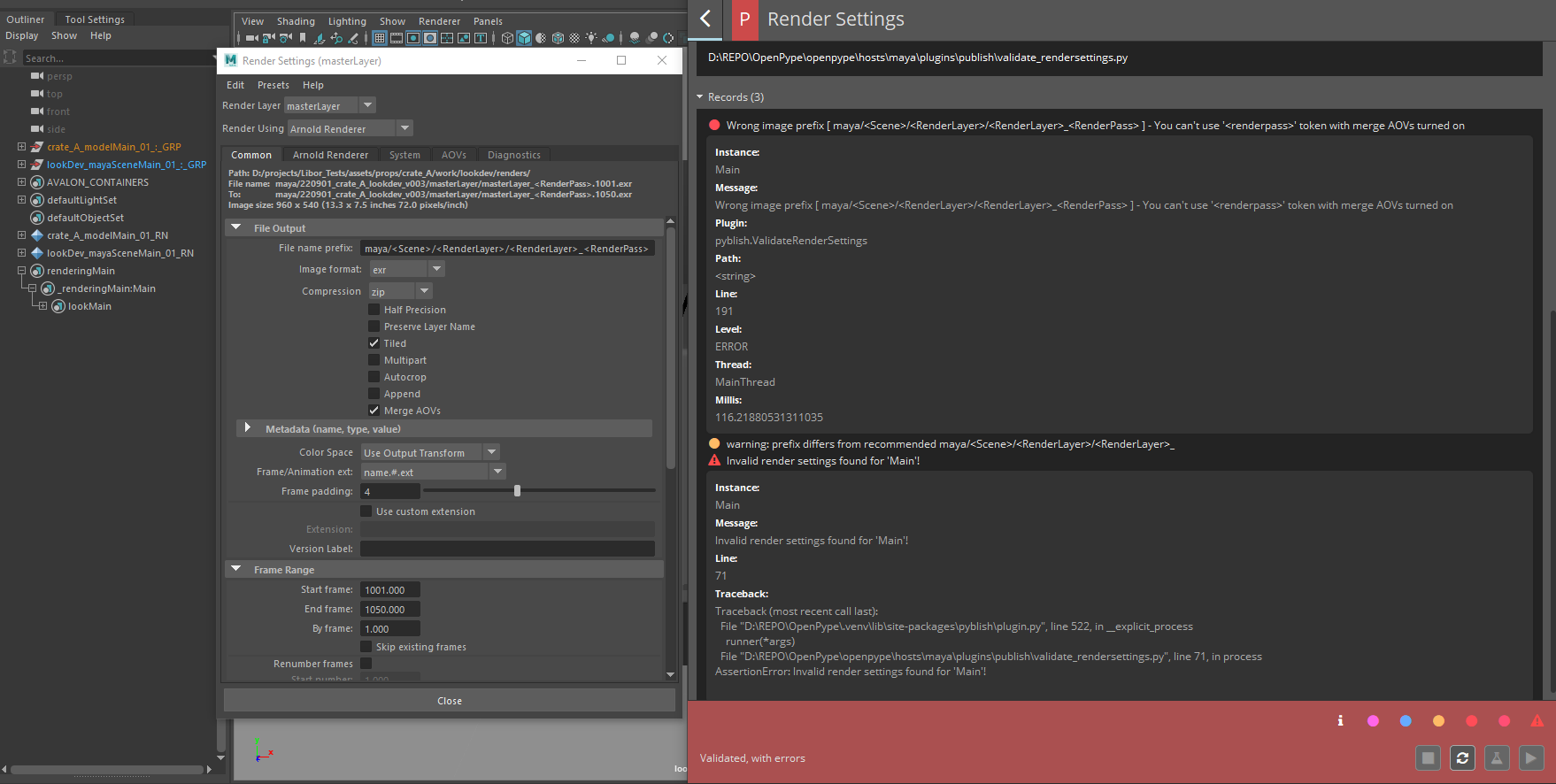Click the Pyblish reset refresh button

pos(1462,757)
